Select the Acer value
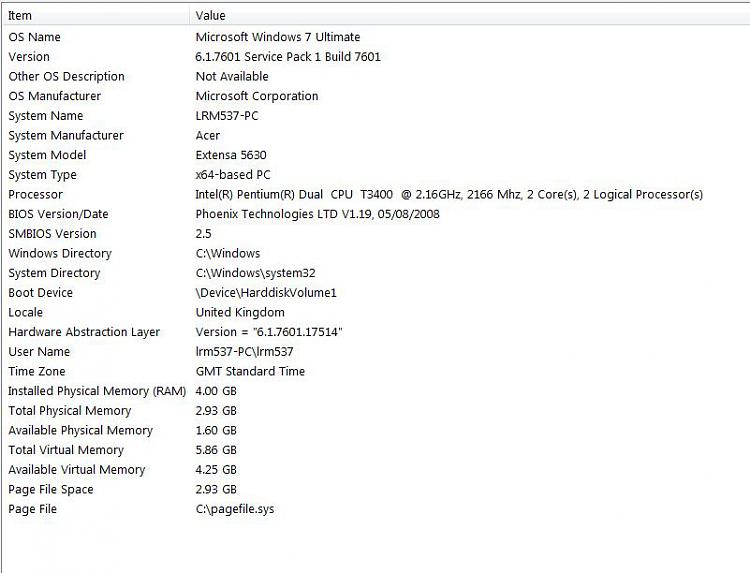Viewport: 750px width, 573px height. 208,135
